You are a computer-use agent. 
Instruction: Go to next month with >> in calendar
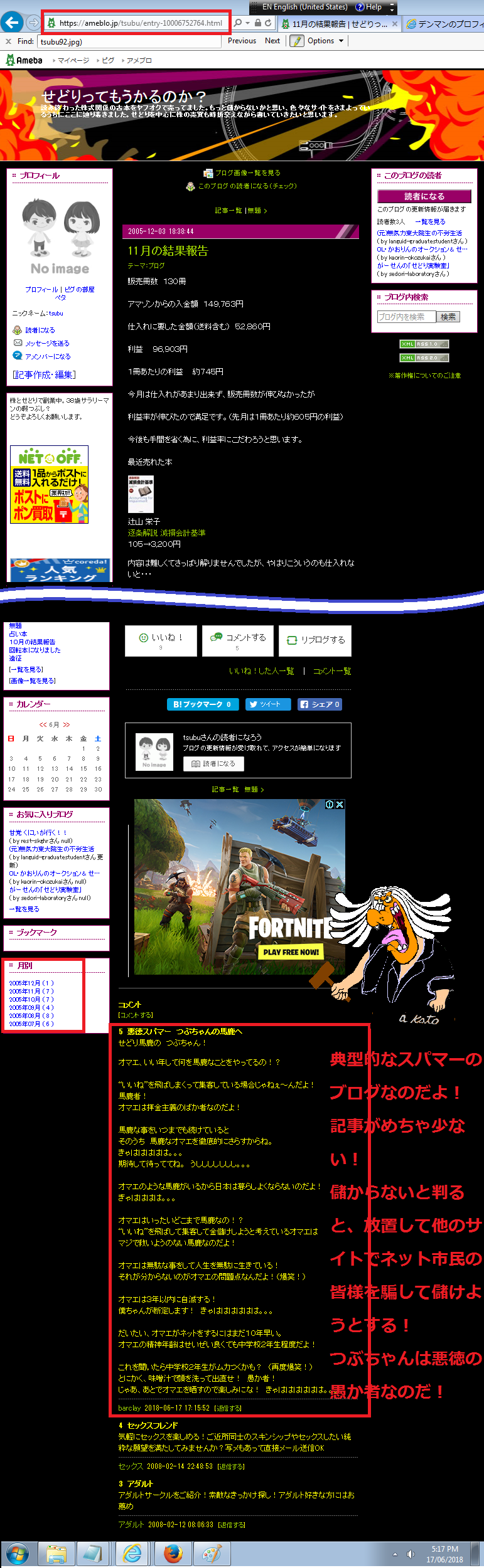(x=67, y=724)
